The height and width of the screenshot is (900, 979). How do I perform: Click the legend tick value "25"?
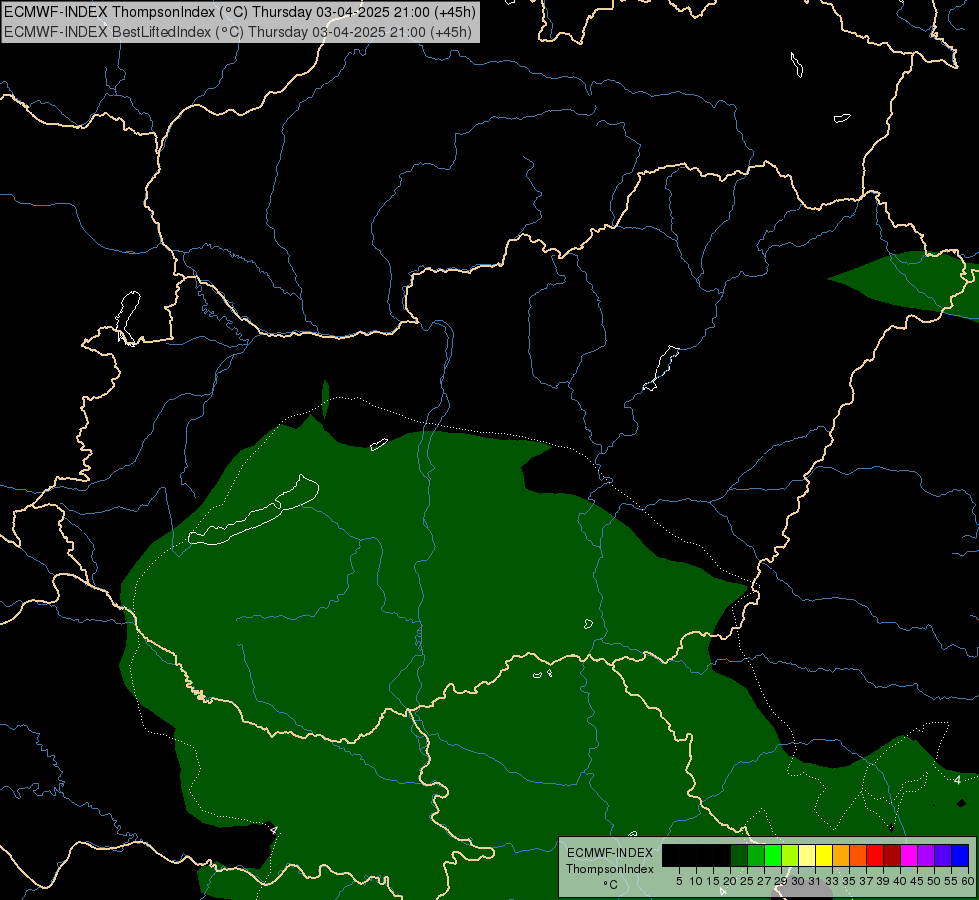point(747,881)
